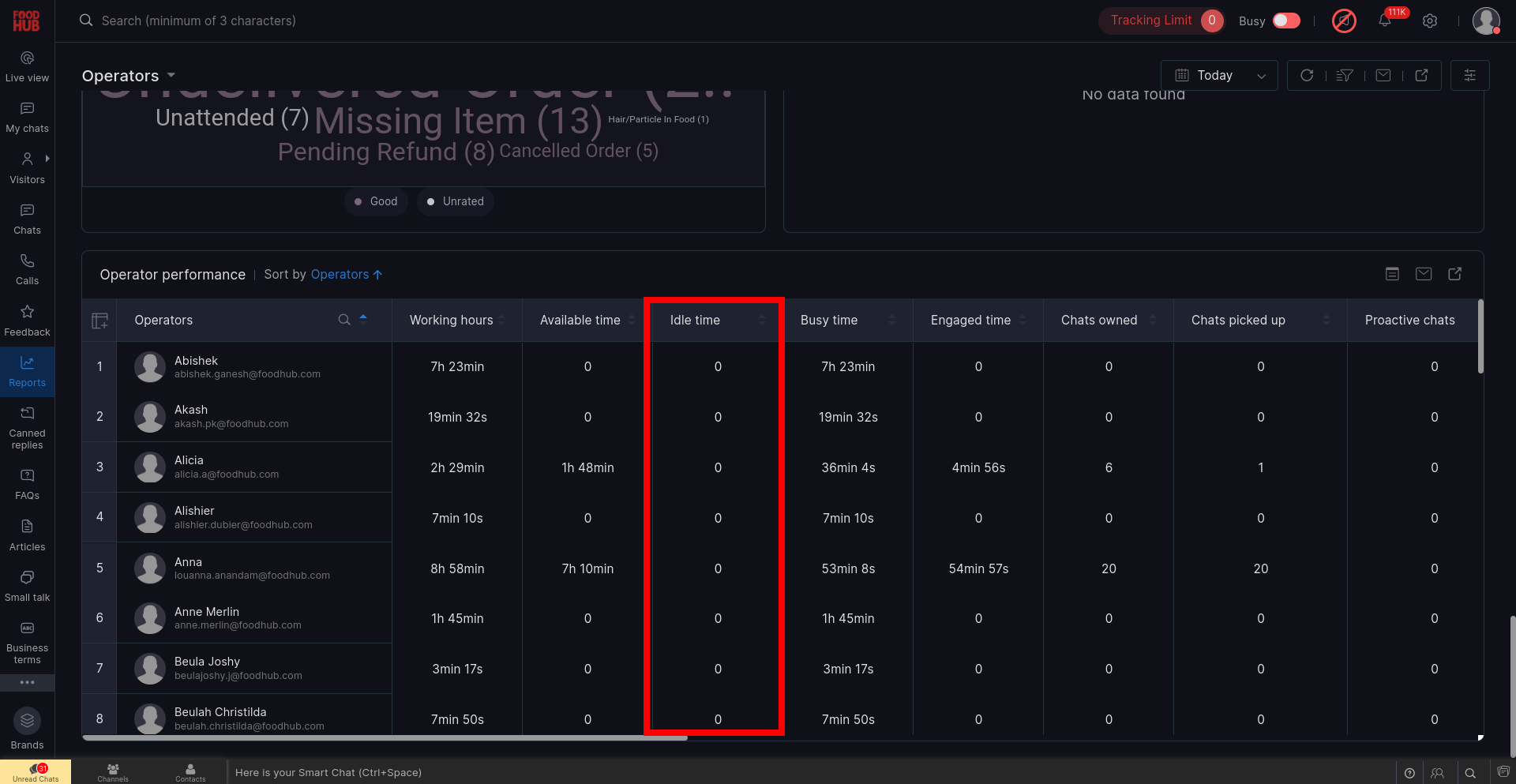The height and width of the screenshot is (784, 1516).
Task: Expand the Visitors submenu arrow
Action: 47,159
